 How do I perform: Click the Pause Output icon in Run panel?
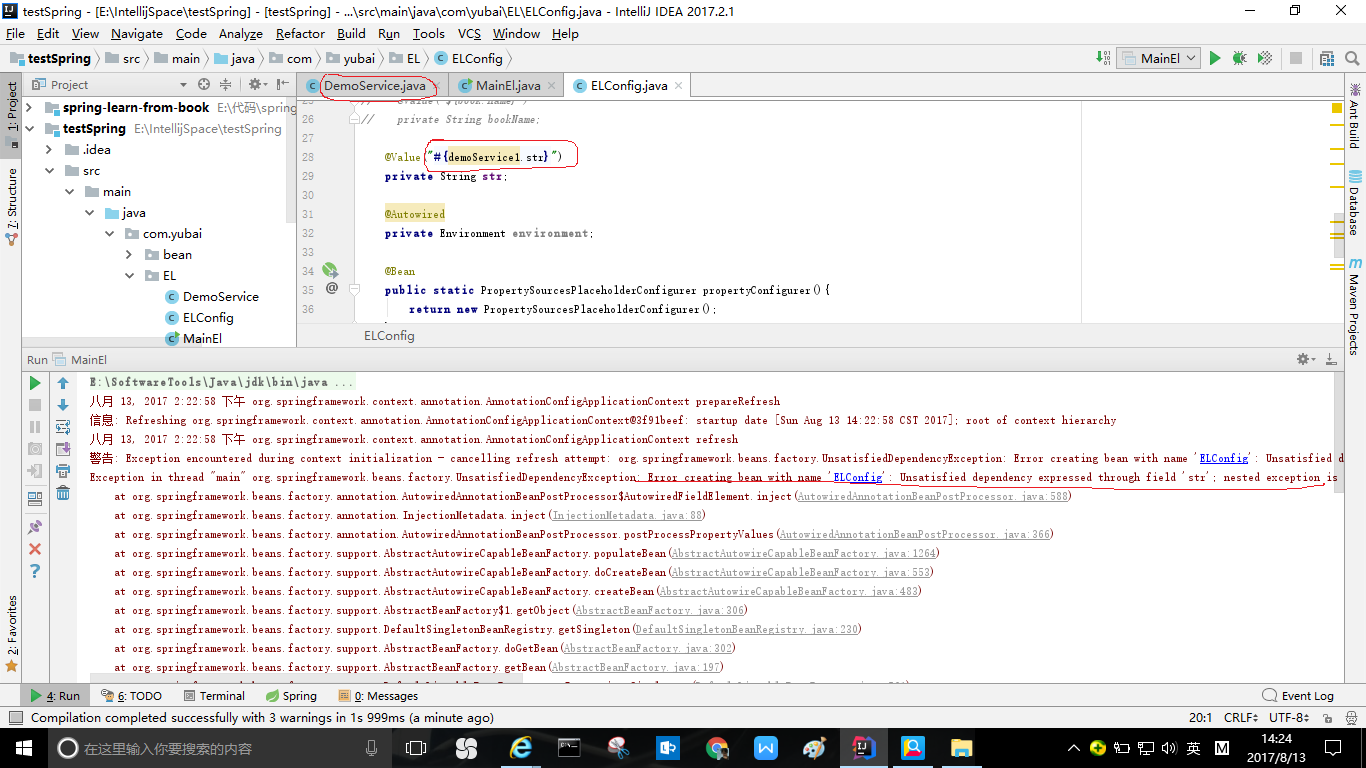(x=35, y=427)
